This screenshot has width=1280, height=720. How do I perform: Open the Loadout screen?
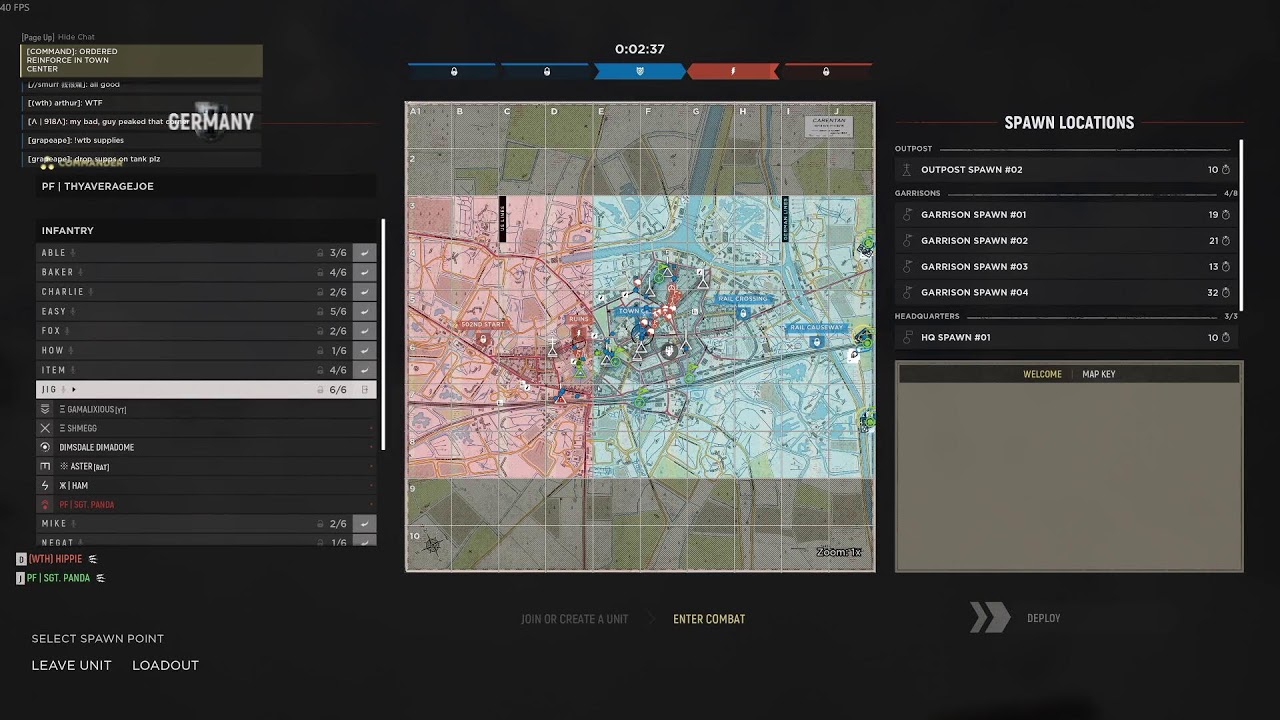[165, 665]
